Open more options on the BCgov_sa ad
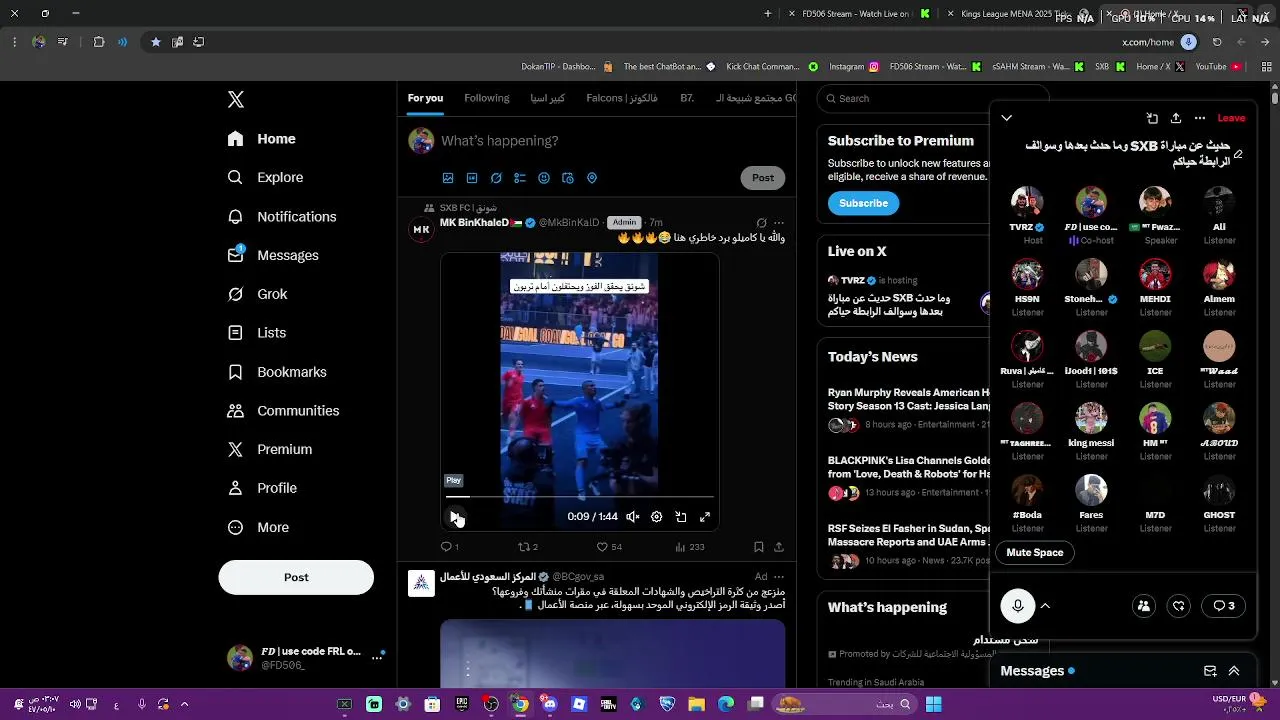Viewport: 1280px width, 720px height. click(779, 577)
